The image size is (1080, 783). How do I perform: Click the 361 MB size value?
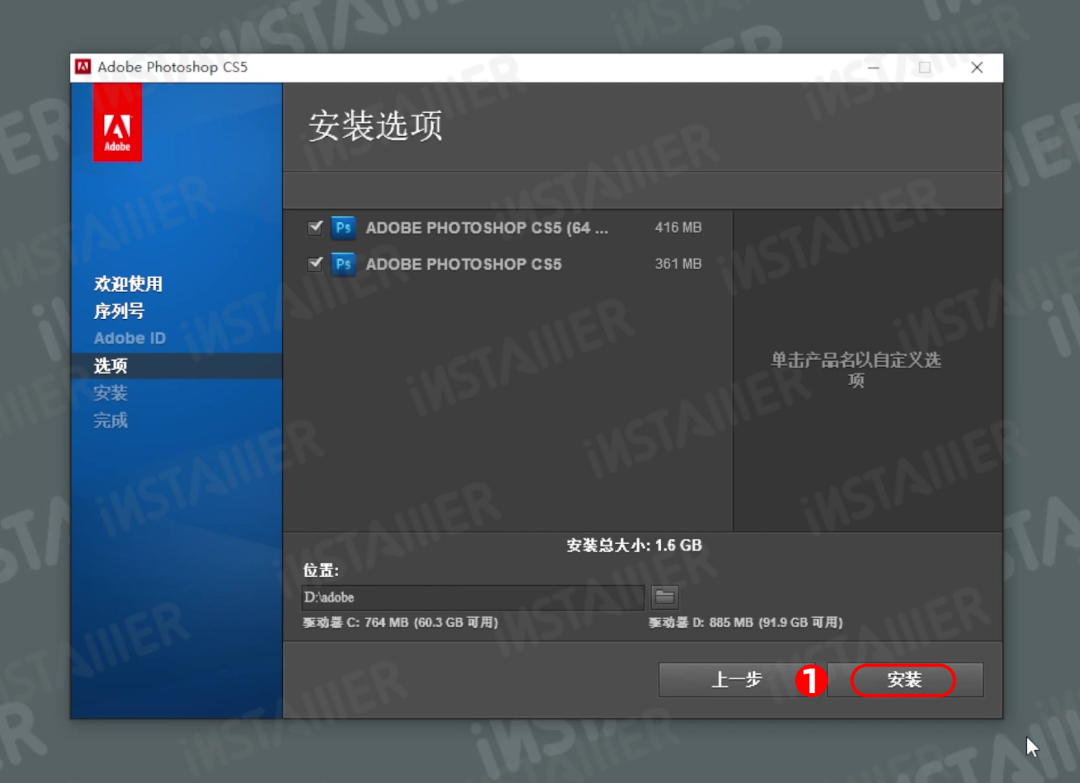coord(678,264)
